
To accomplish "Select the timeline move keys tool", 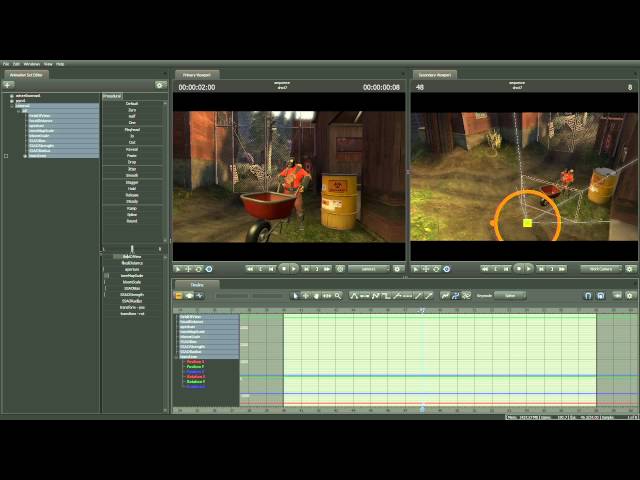I will click(306, 296).
